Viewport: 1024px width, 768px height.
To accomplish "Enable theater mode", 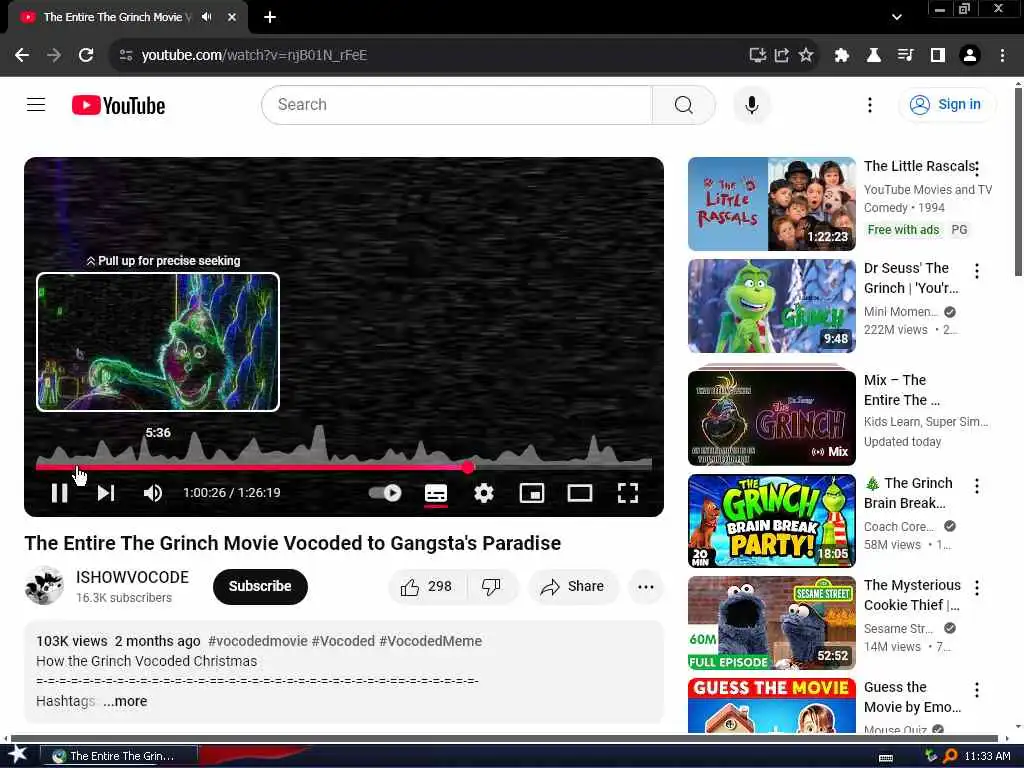I will point(579,493).
